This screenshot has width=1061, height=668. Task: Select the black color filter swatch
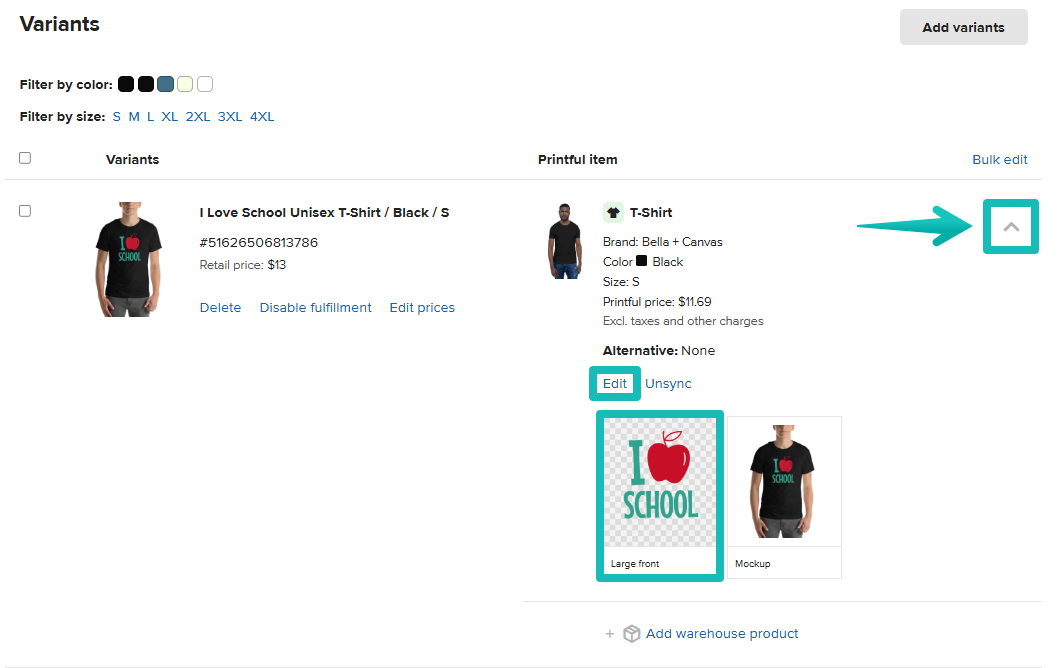pyautogui.click(x=126, y=84)
